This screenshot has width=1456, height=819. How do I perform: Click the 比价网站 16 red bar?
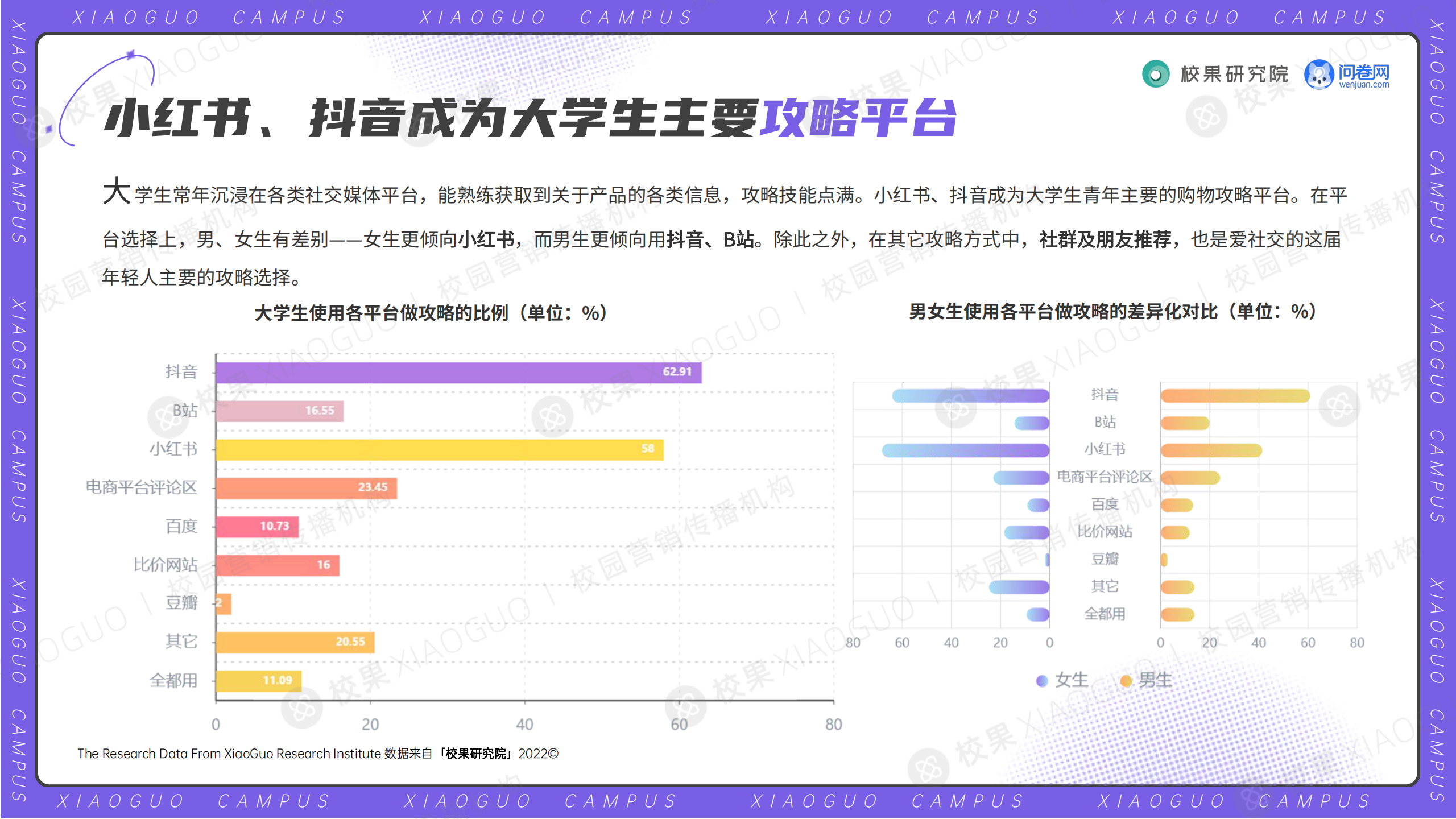[277, 565]
